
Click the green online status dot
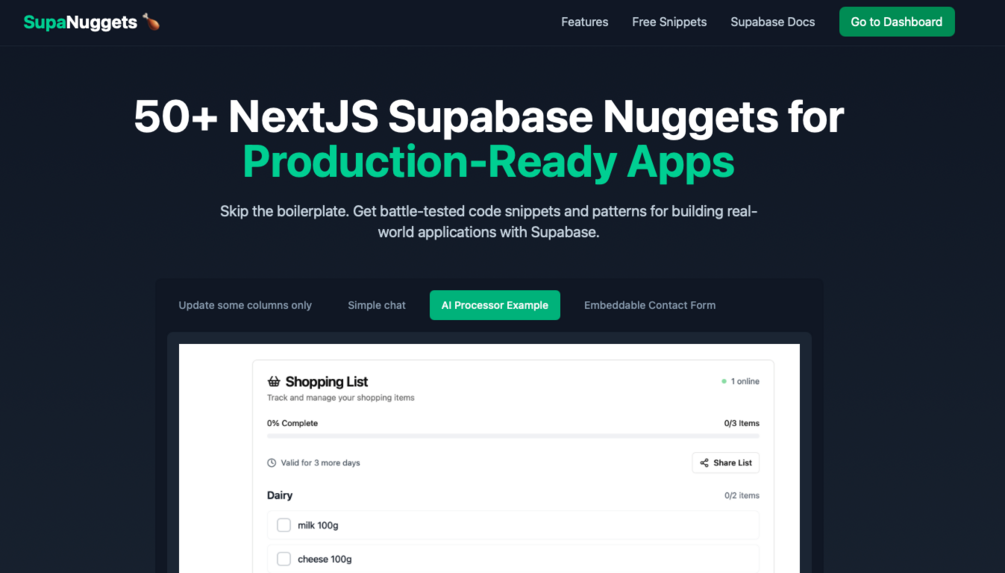pyautogui.click(x=724, y=381)
